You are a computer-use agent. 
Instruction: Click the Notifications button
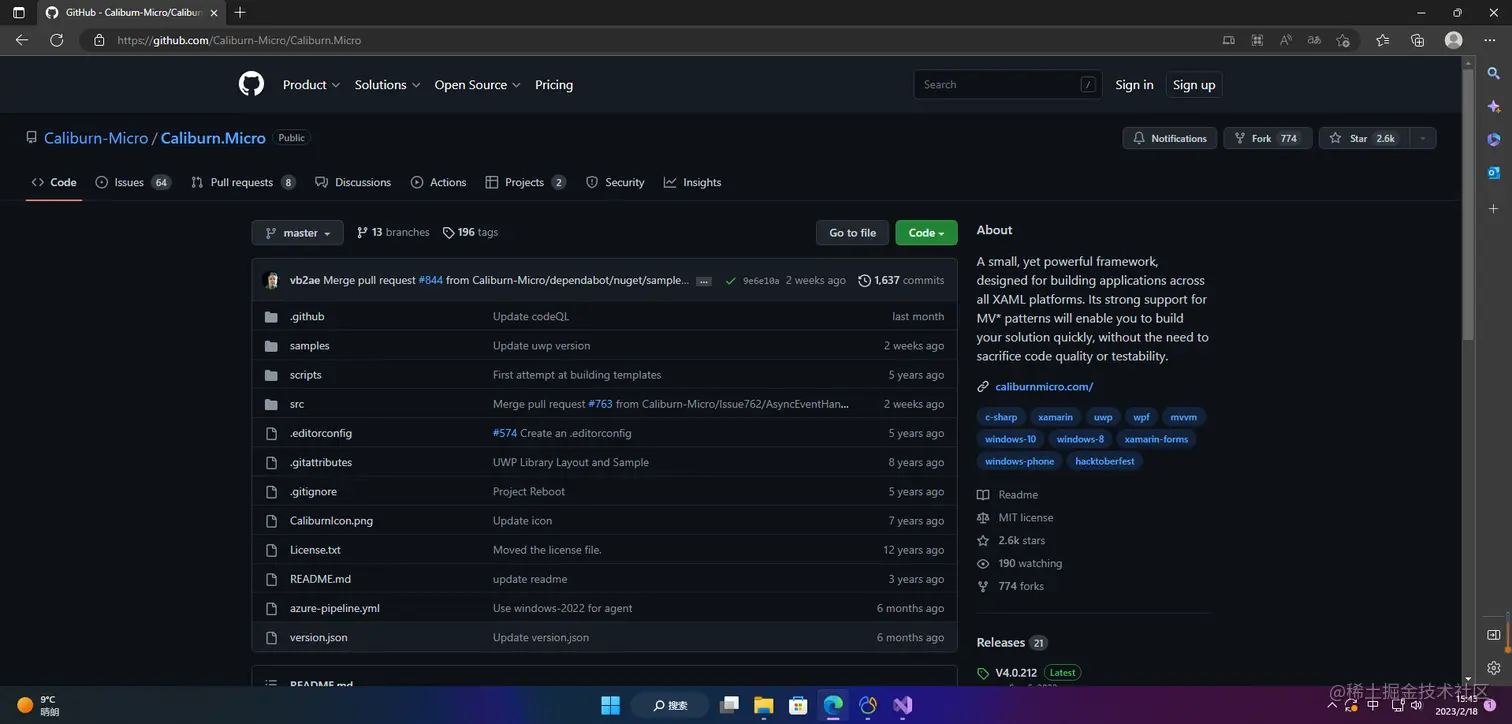coord(1169,138)
